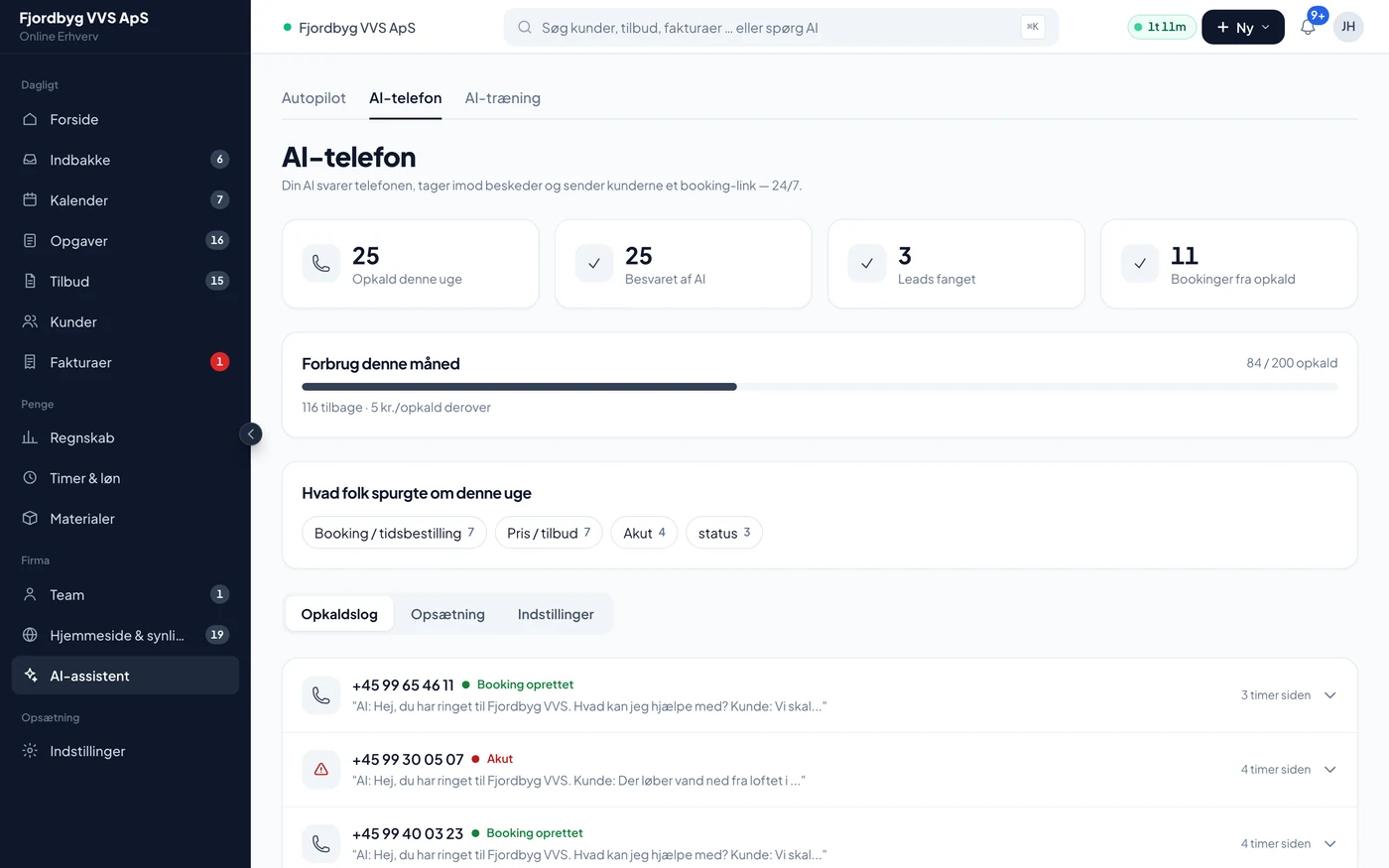This screenshot has height=868, width=1389.
Task: Focus the search field Søg kunder, tilbud
Action: point(781,28)
